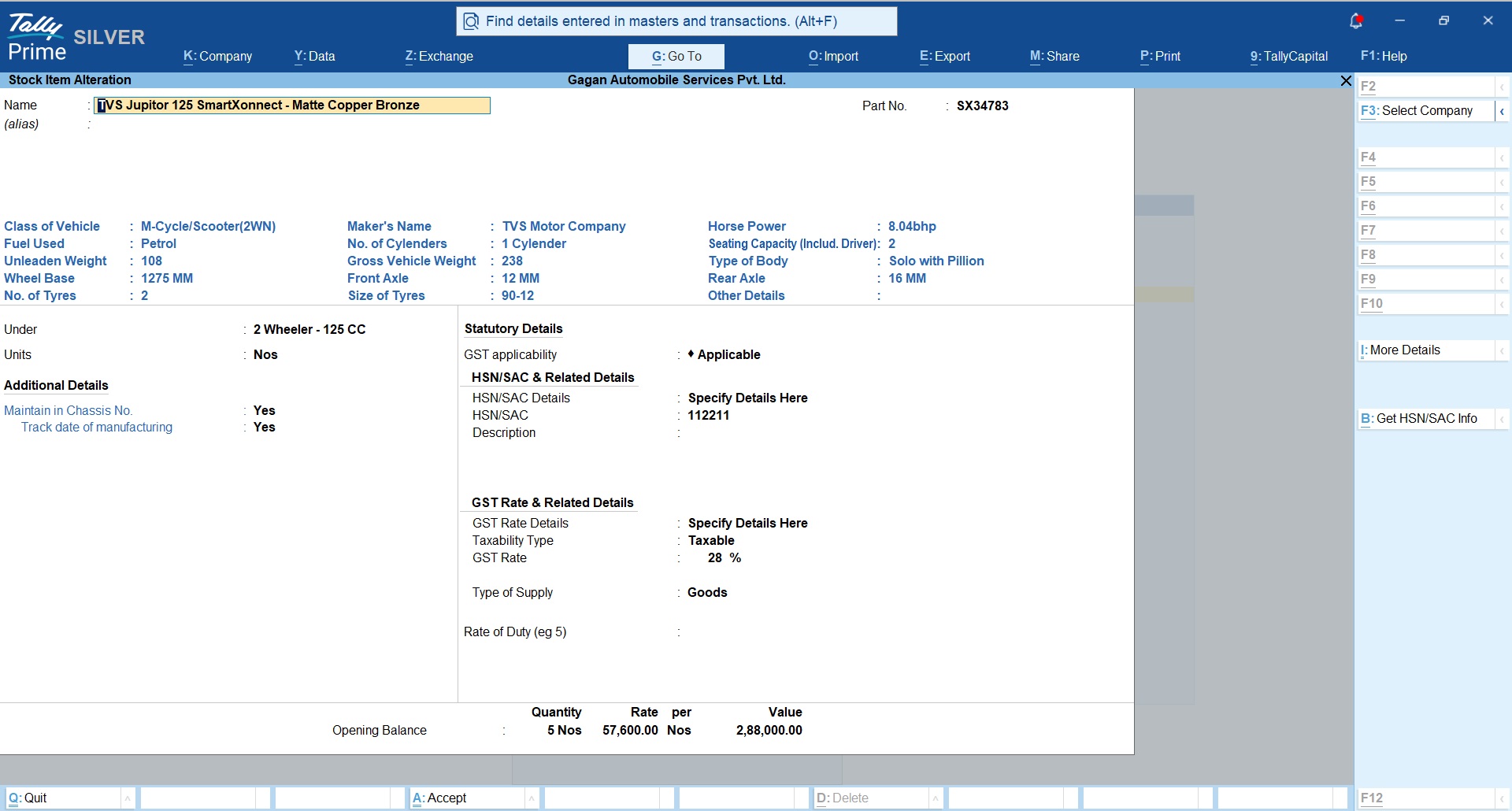This screenshot has height=811, width=1512.
Task: Expand the F10 chevron
Action: [x=1502, y=304]
